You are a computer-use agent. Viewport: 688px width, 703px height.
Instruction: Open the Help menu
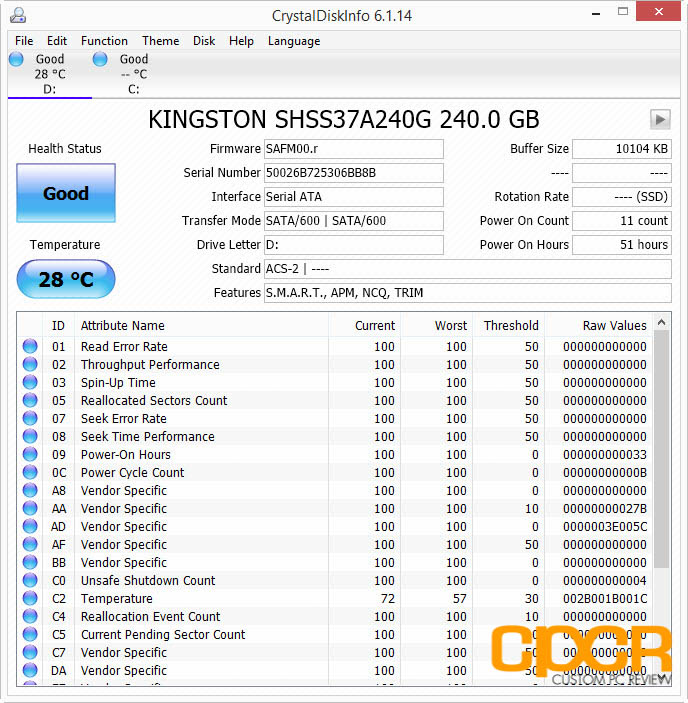coord(241,41)
